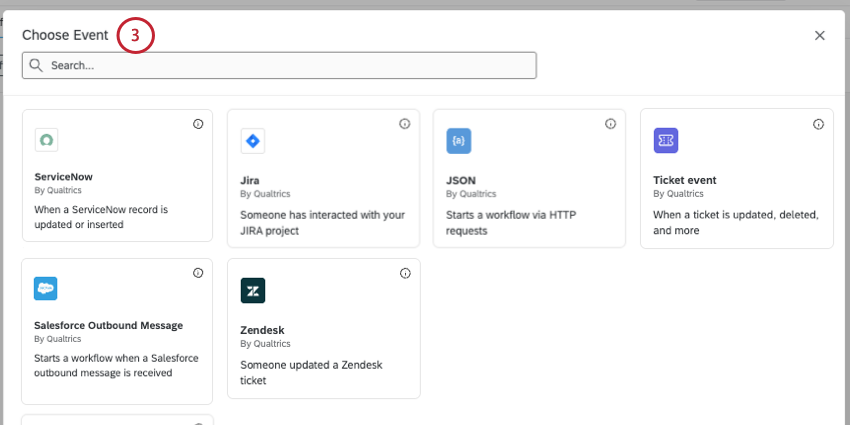The height and width of the screenshot is (425, 850).
Task: Select the JSON event title
Action: 461,181
